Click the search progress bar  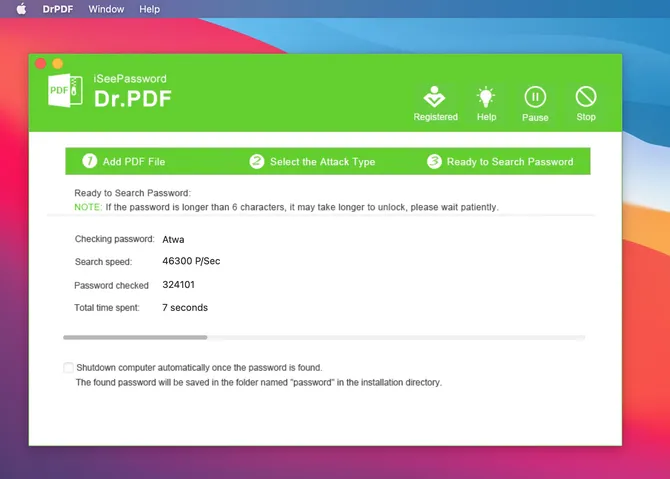click(324, 337)
